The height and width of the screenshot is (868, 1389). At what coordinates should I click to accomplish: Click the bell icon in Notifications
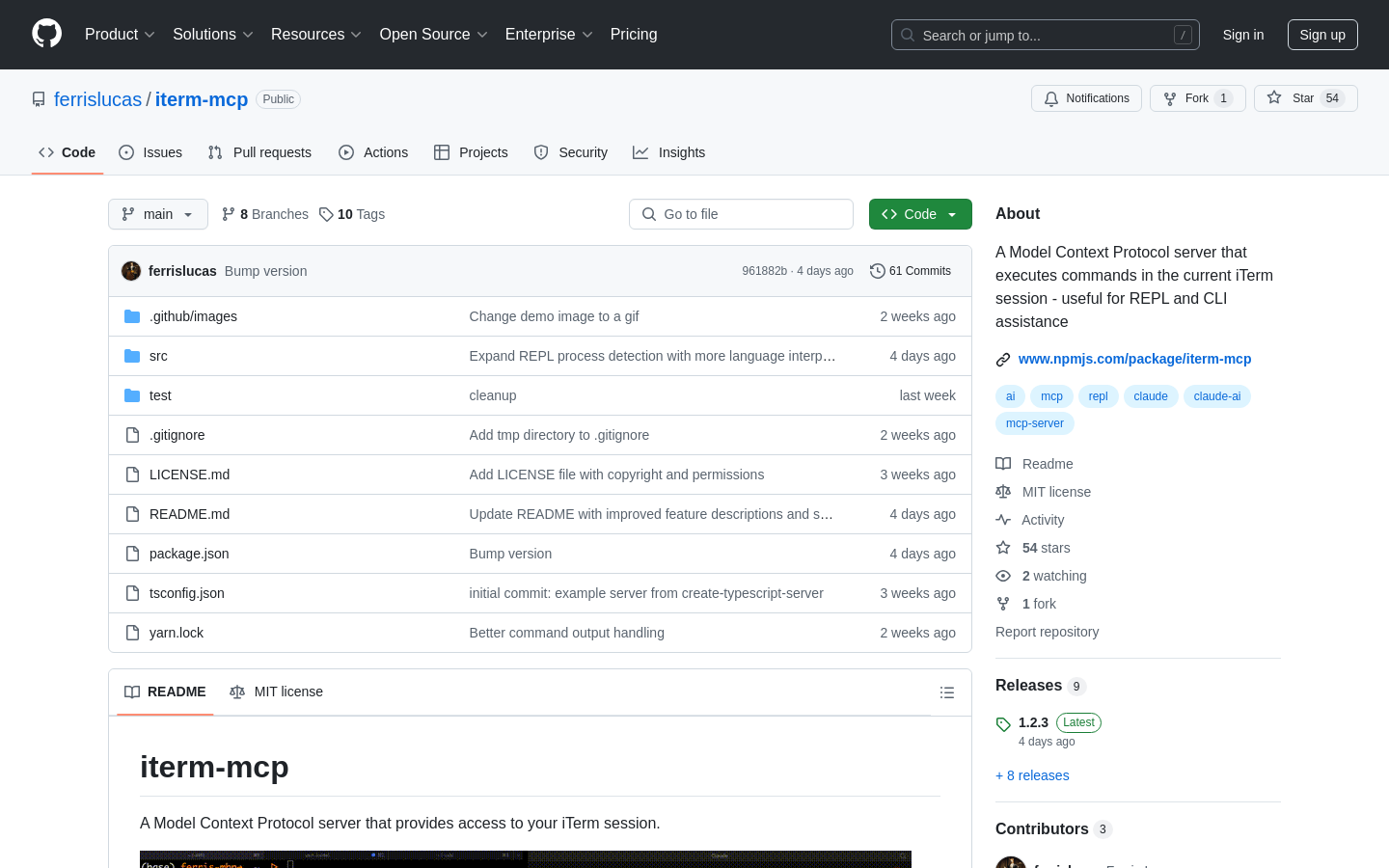1051,98
